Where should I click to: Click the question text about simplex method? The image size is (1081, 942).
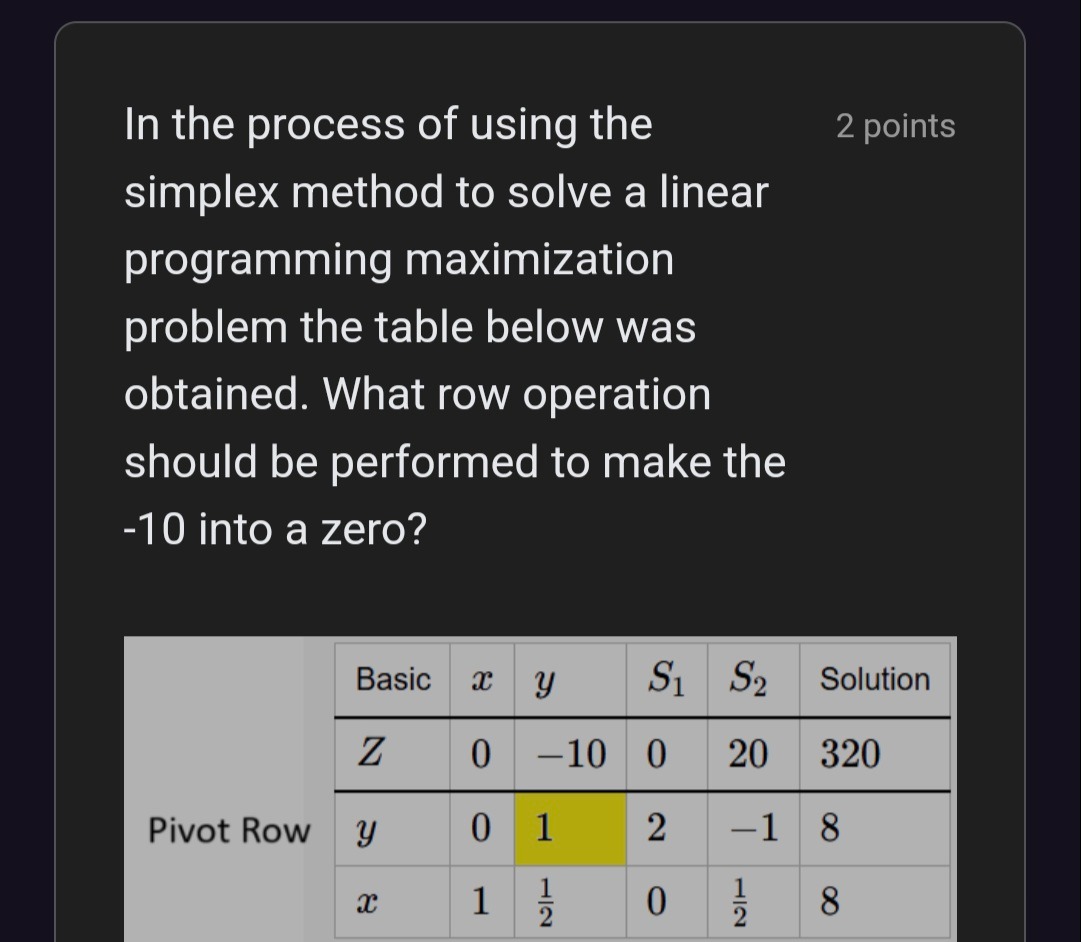455,326
